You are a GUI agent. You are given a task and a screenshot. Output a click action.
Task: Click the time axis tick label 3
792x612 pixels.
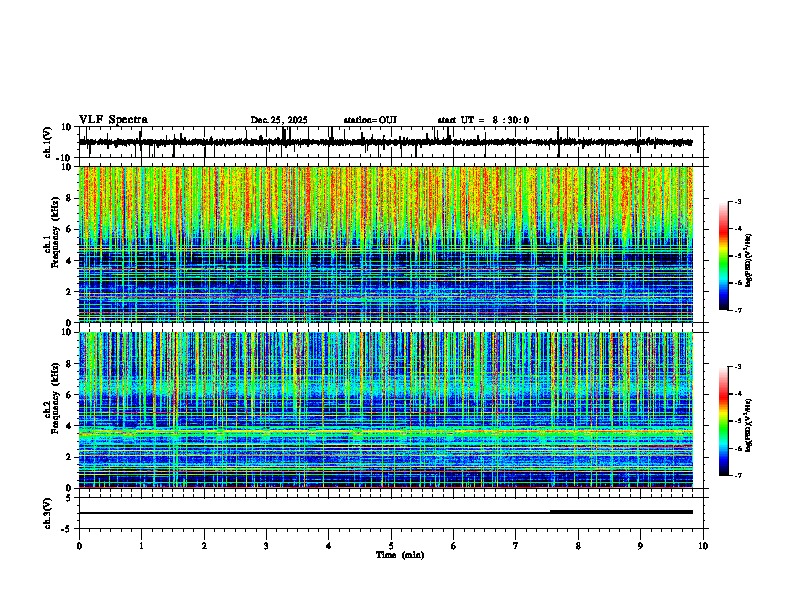[x=266, y=546]
